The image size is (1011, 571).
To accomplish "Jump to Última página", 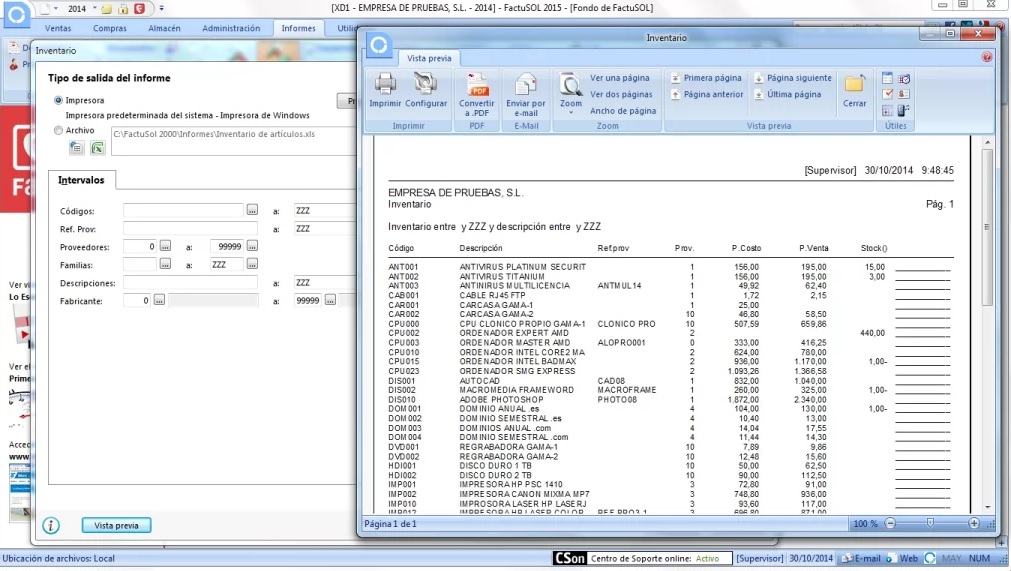I will pyautogui.click(x=788, y=94).
